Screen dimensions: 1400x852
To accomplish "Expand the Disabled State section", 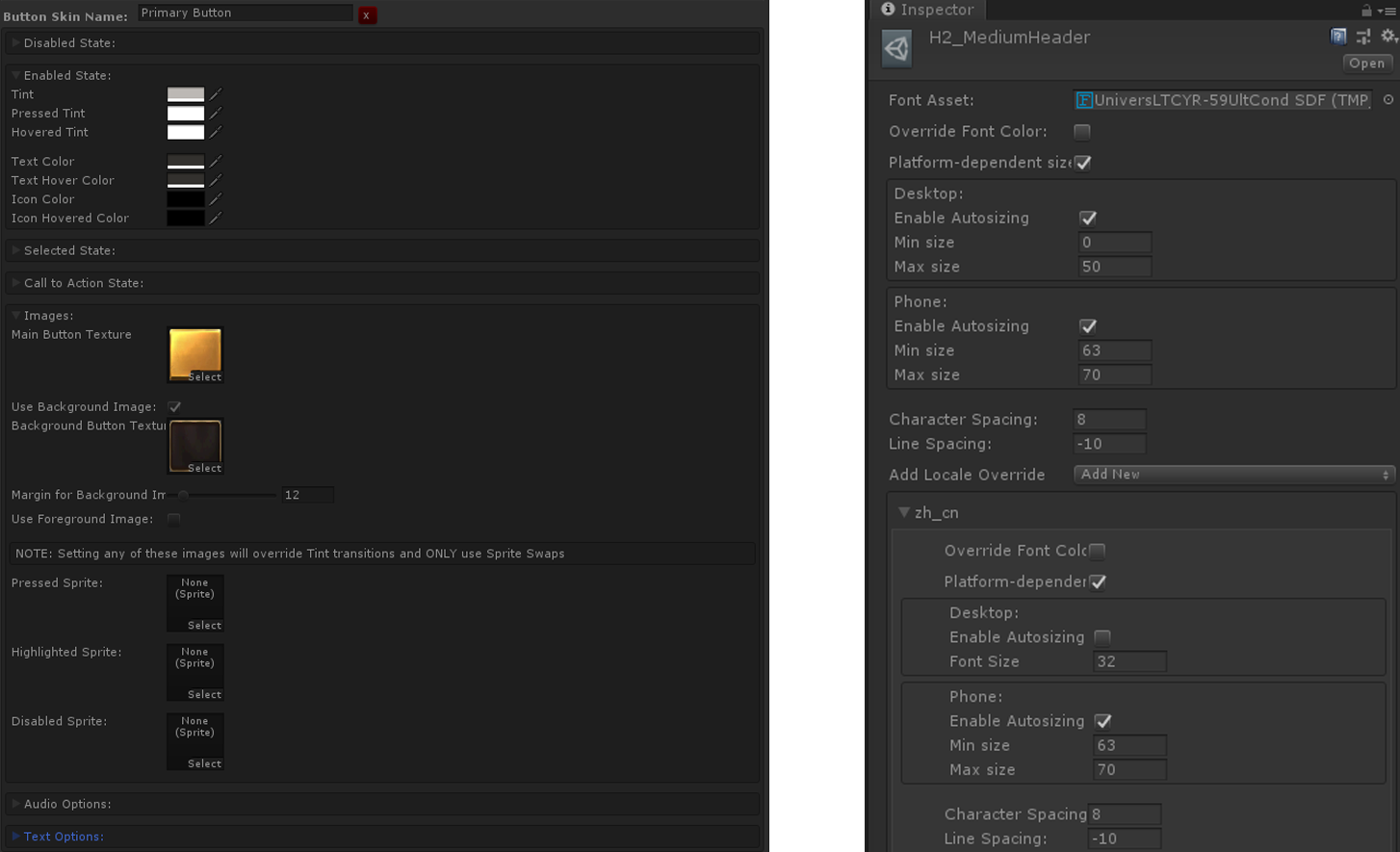I will pyautogui.click(x=14, y=43).
